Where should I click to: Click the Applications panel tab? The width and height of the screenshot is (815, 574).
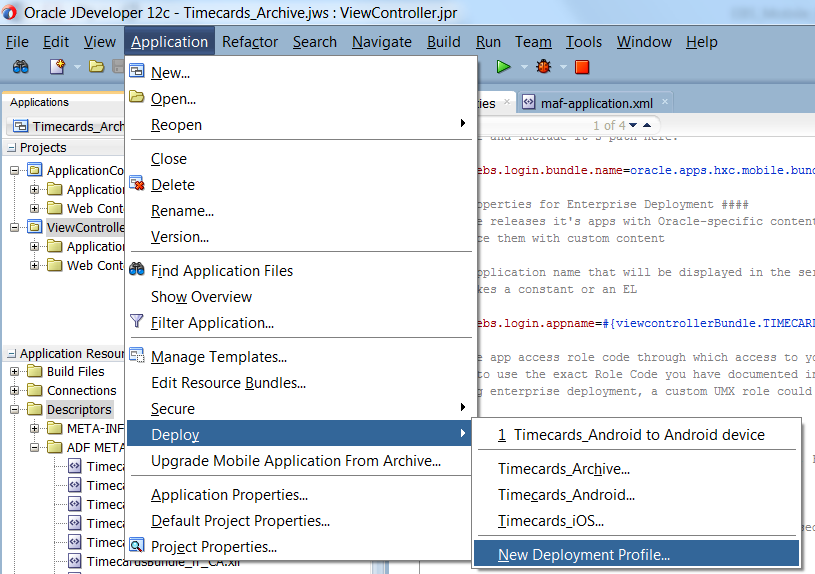coord(40,102)
